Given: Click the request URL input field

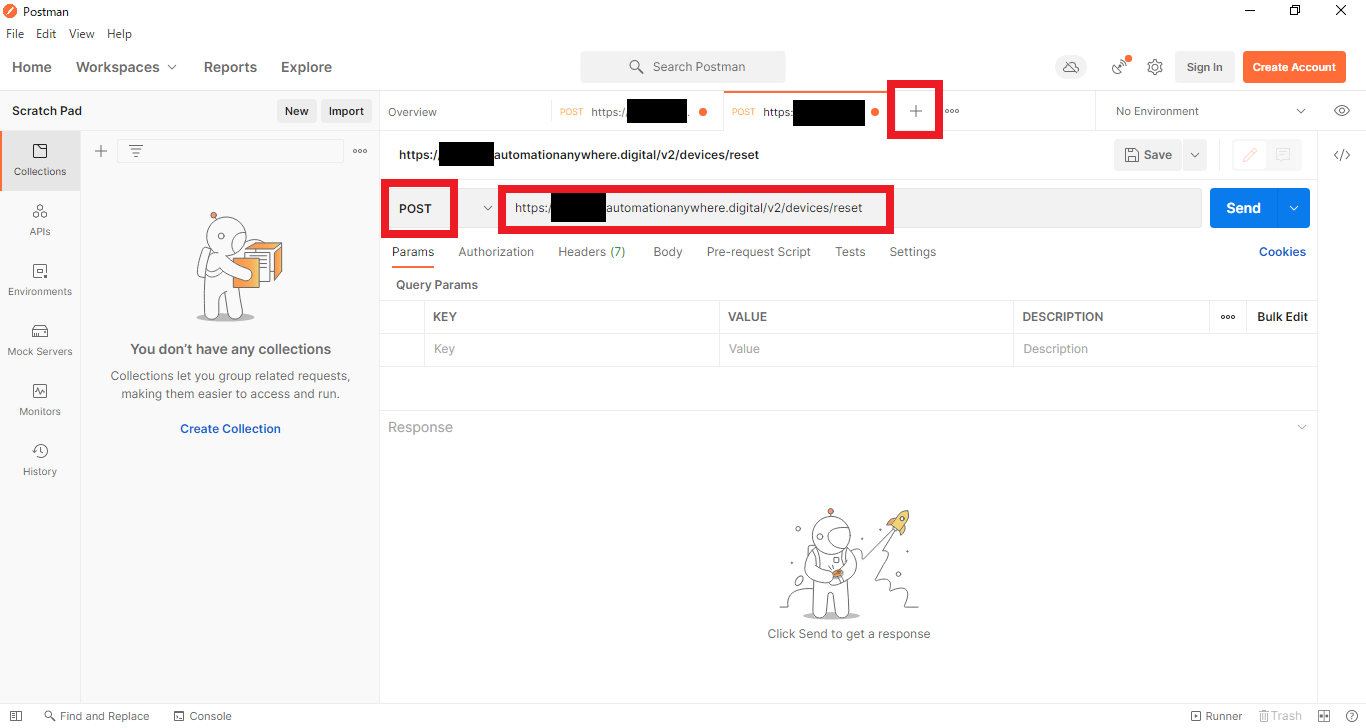Looking at the screenshot, I should 852,208.
